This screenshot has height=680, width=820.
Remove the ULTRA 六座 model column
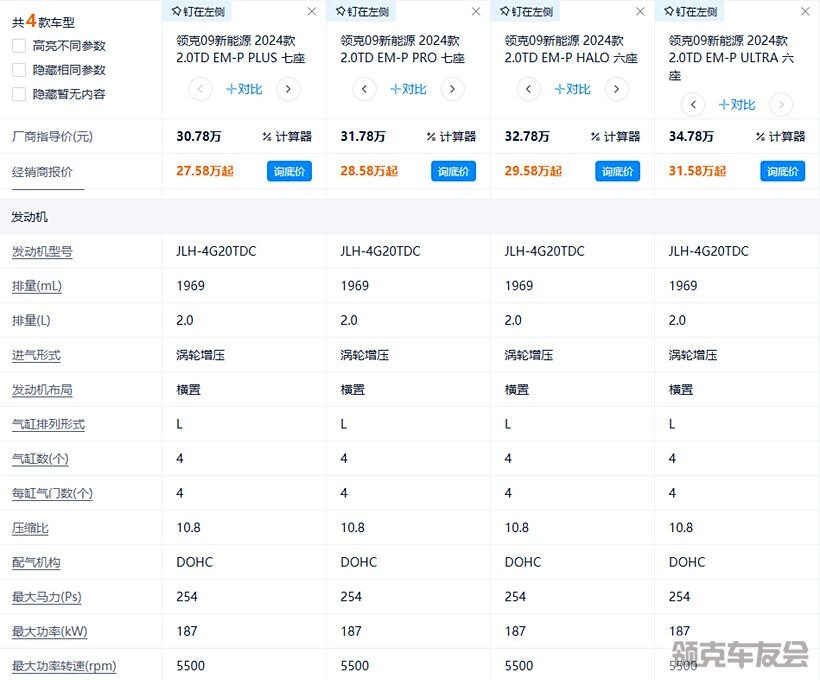(x=805, y=12)
